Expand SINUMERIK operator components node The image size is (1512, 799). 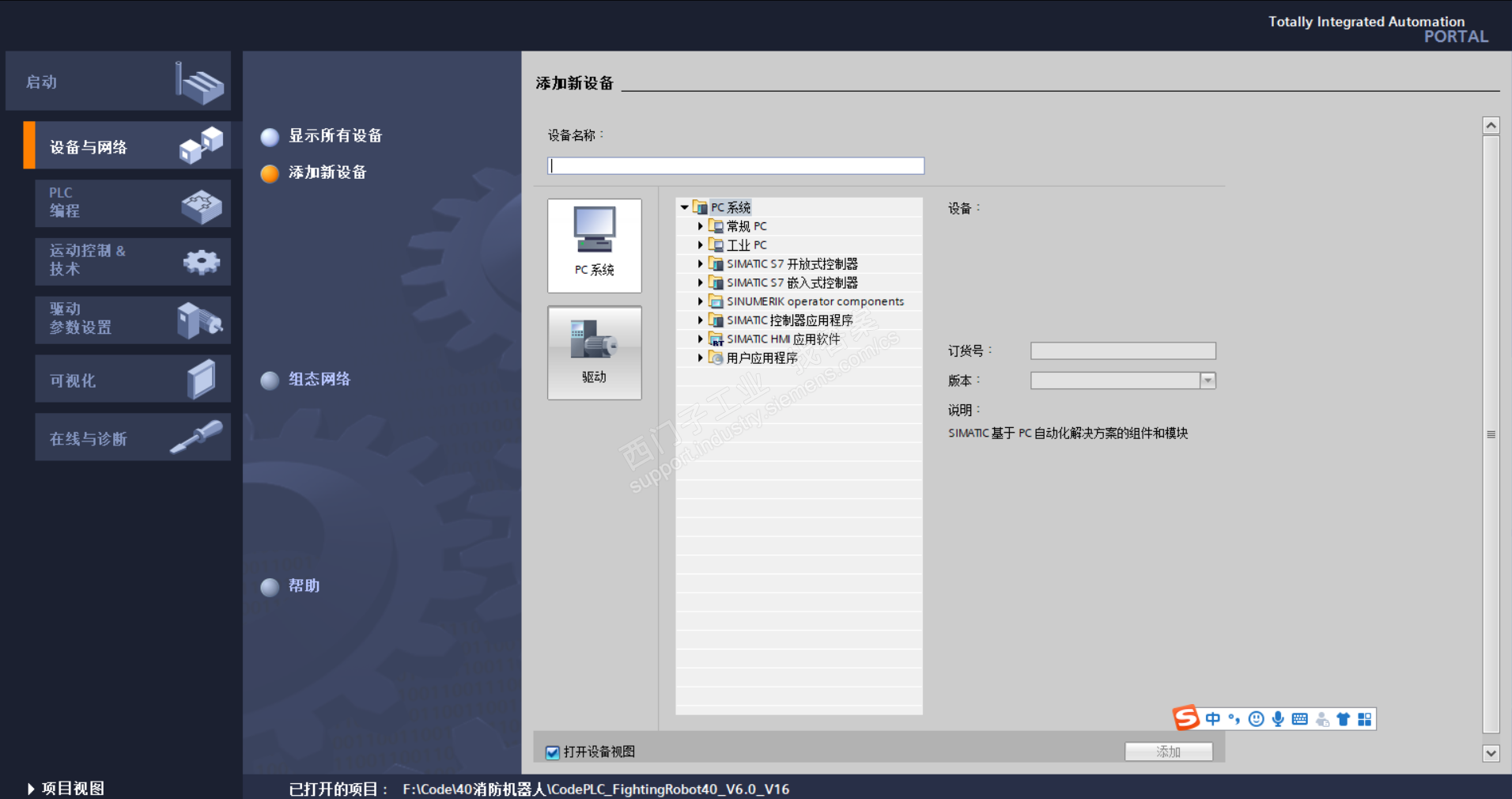tap(701, 301)
